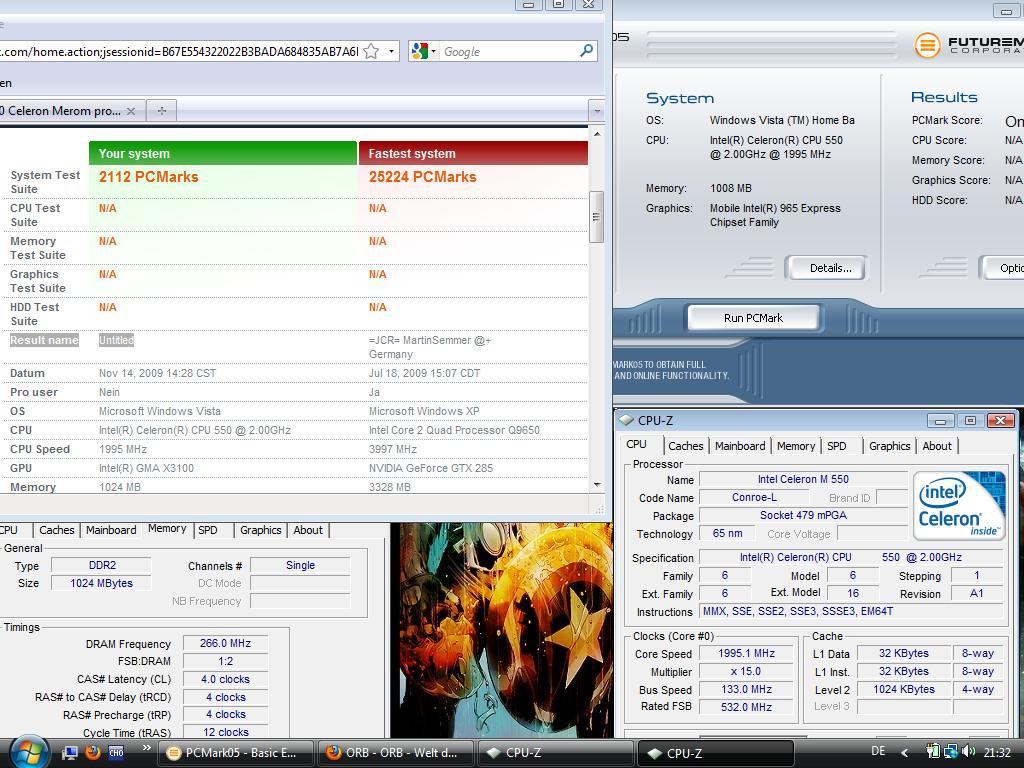
Task: Open Caches tab in left CPU-Z
Action: (x=57, y=530)
